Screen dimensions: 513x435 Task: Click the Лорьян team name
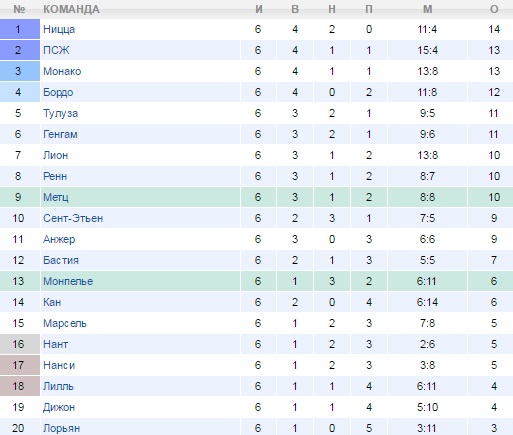(x=61, y=428)
